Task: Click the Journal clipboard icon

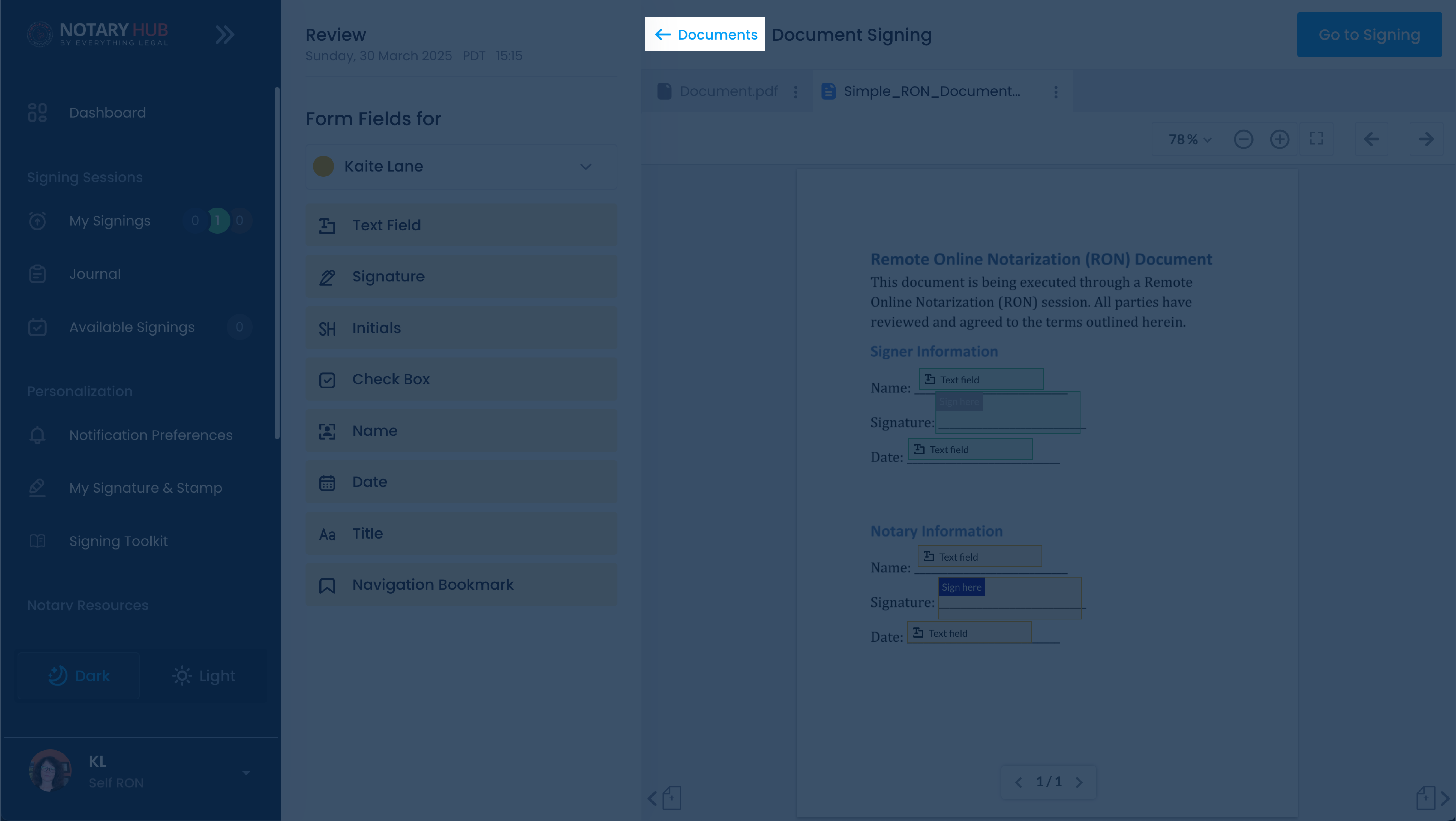Action: coord(37,274)
